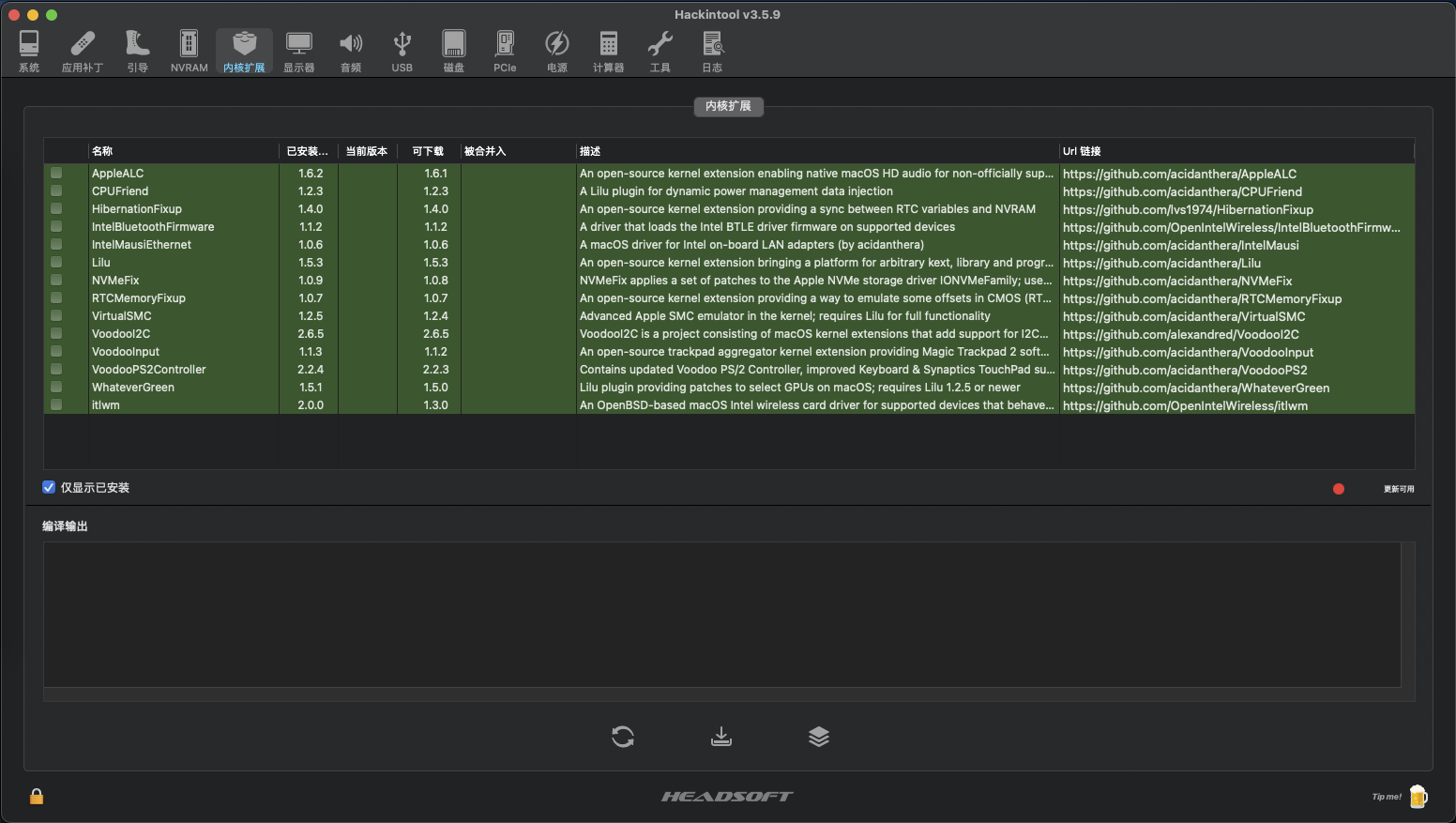The width and height of the screenshot is (1456, 823).
Task: Sort by the Url 链接 column header
Action: click(1236, 151)
